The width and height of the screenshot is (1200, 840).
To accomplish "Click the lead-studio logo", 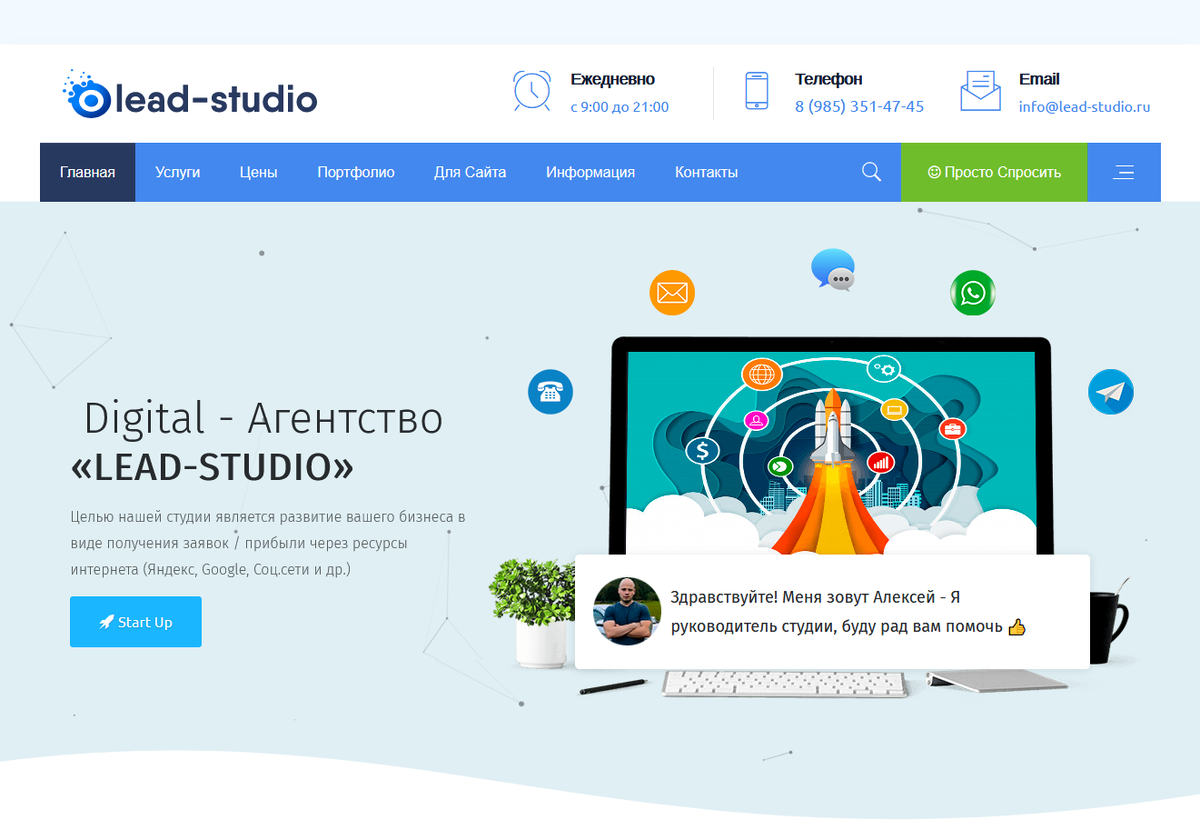I will click(190, 95).
